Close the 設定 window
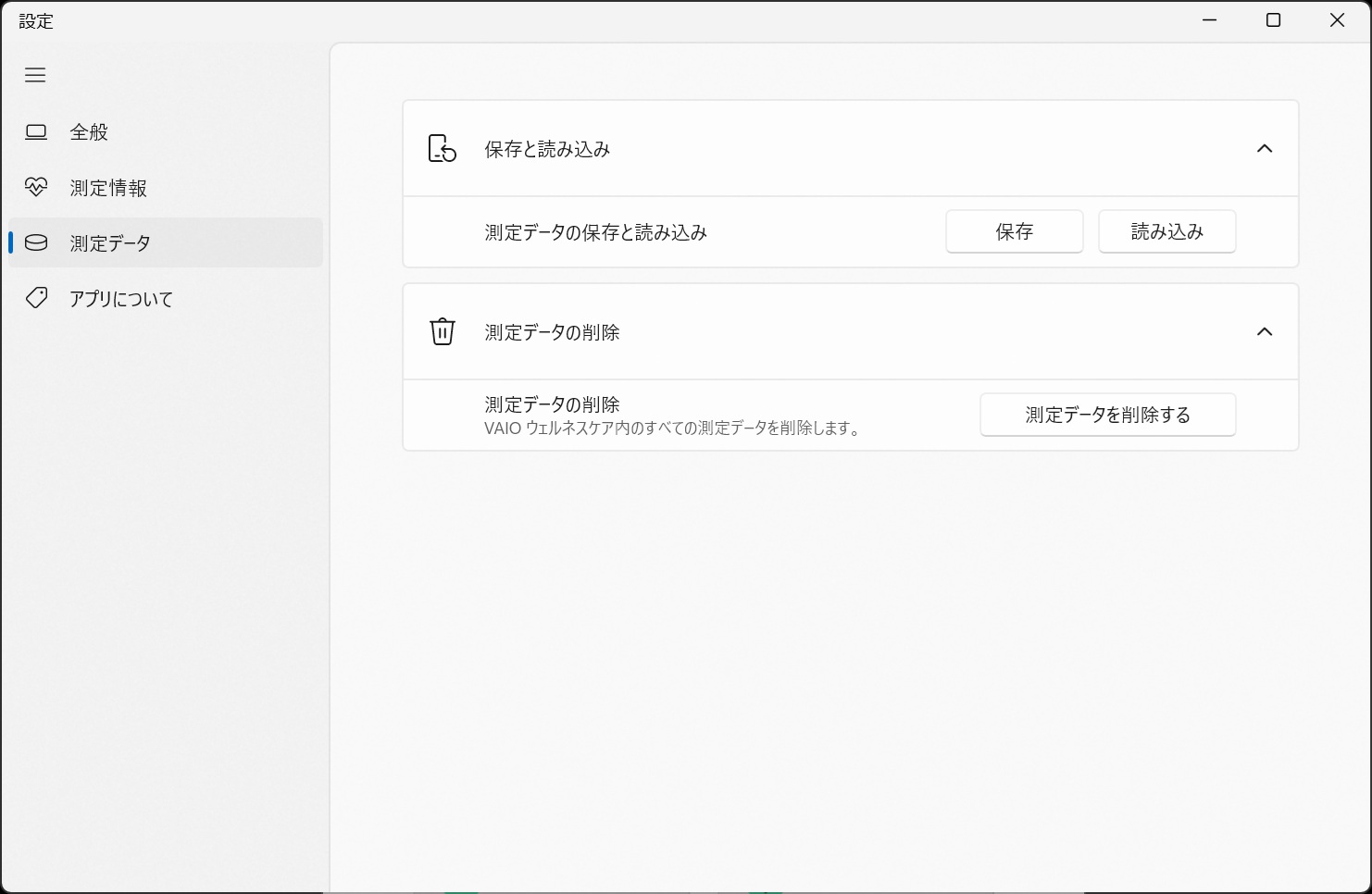Screen dimensions: 1372x894 pyautogui.click(x=1338, y=20)
